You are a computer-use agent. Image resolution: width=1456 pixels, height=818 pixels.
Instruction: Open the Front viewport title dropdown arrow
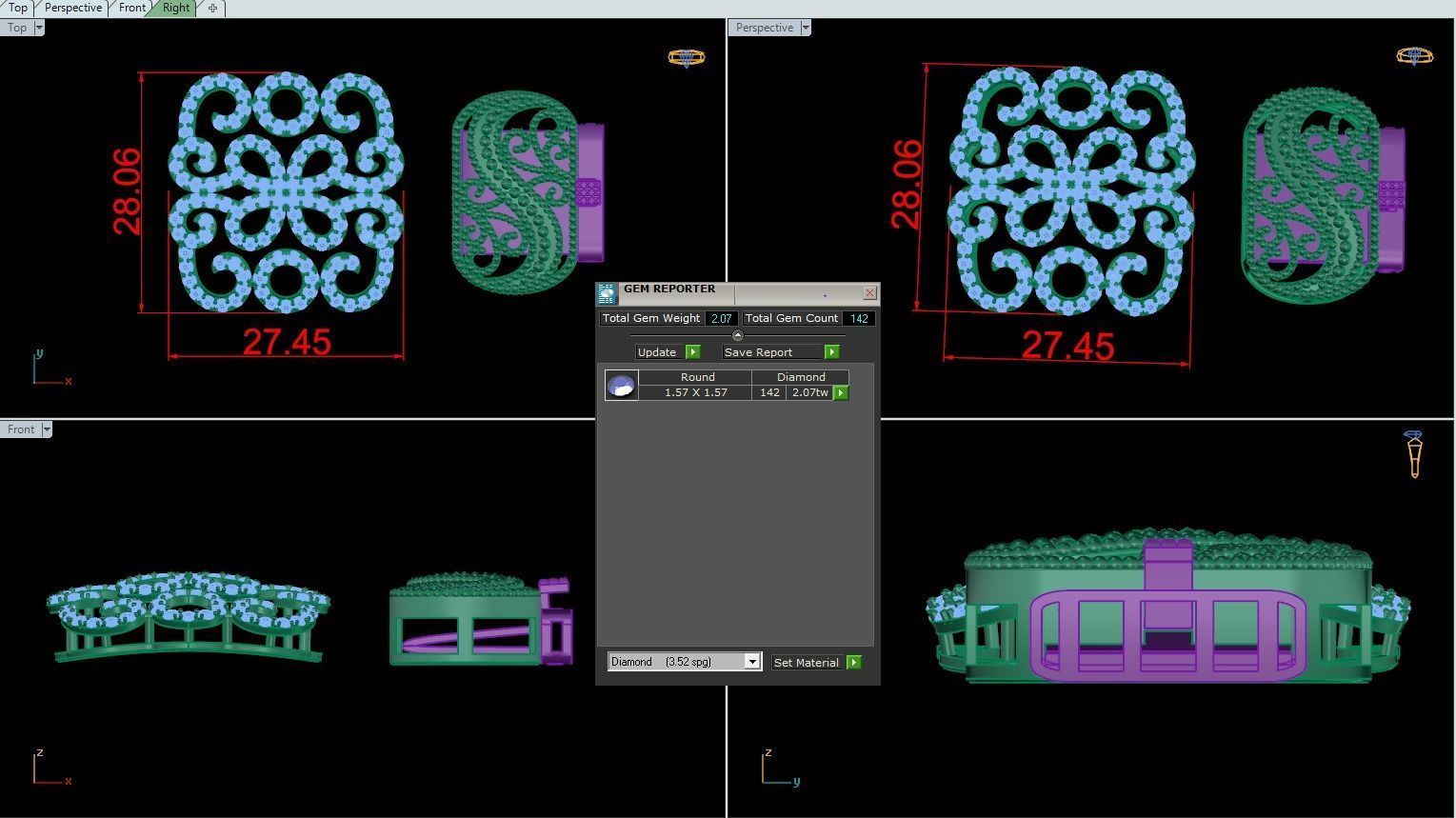pyautogui.click(x=47, y=429)
